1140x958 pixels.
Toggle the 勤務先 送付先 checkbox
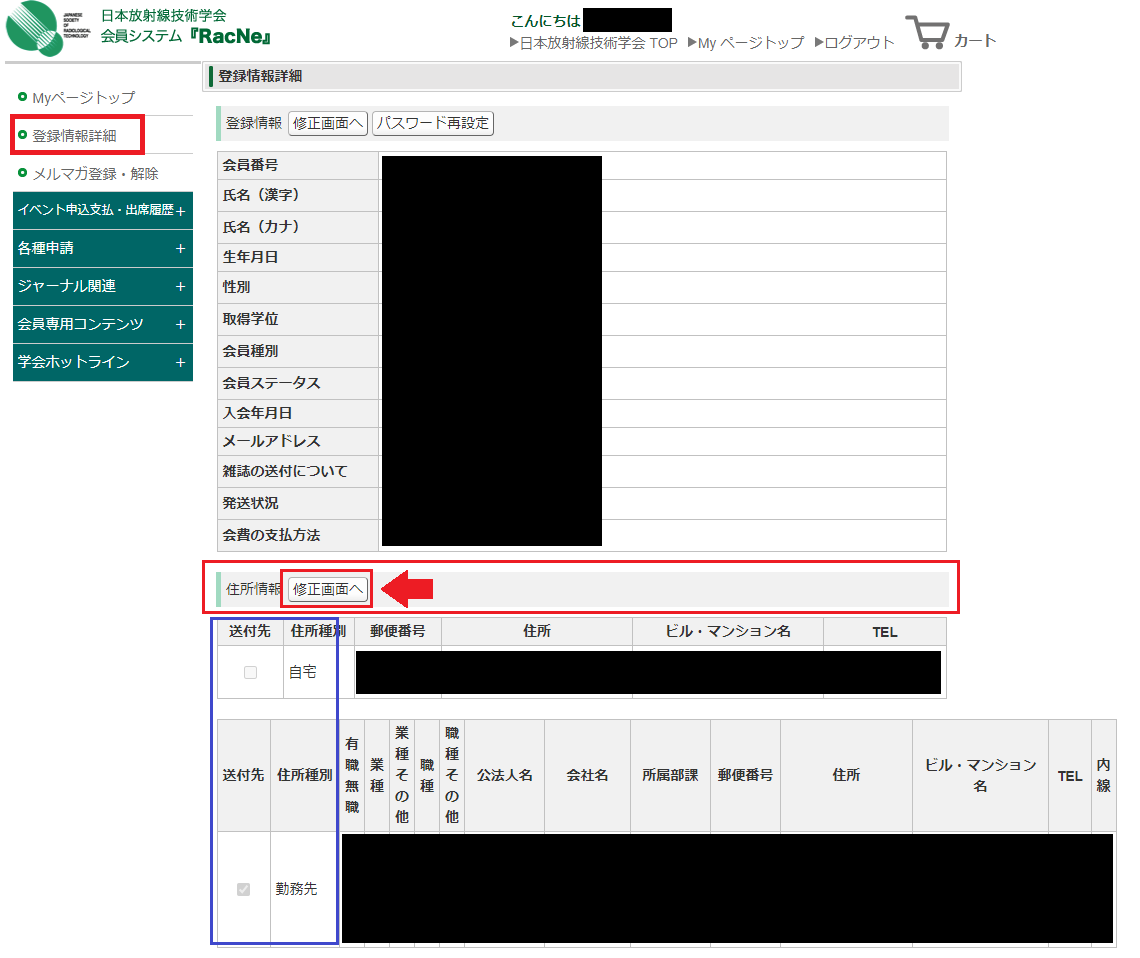pyautogui.click(x=243, y=888)
